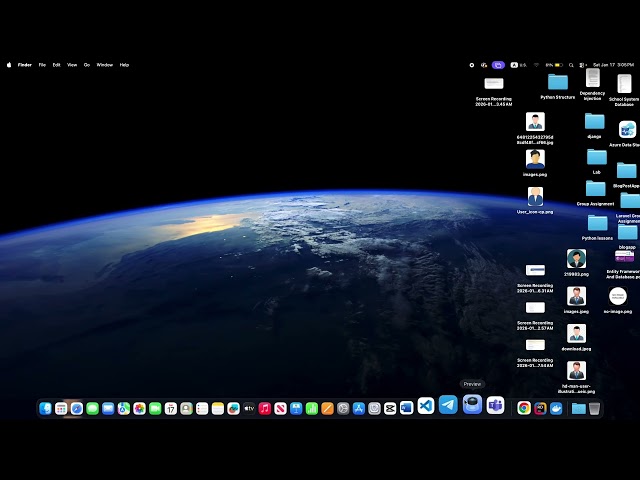This screenshot has height=480, width=640.
Task: Open the Music app from the dock
Action: (x=264, y=408)
